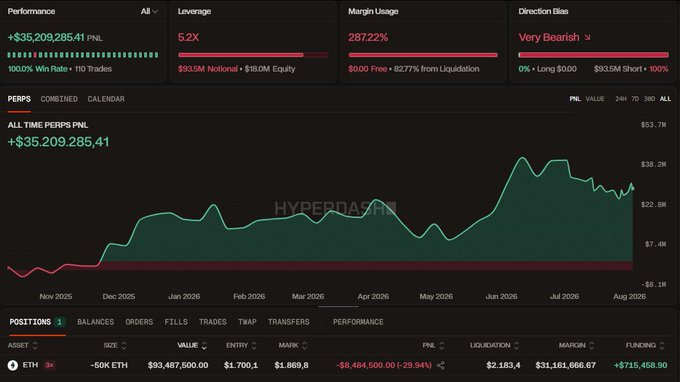Image resolution: width=680 pixels, height=382 pixels.
Task: Click the +$35,209,285.41 PNL figure
Action: click(46, 37)
